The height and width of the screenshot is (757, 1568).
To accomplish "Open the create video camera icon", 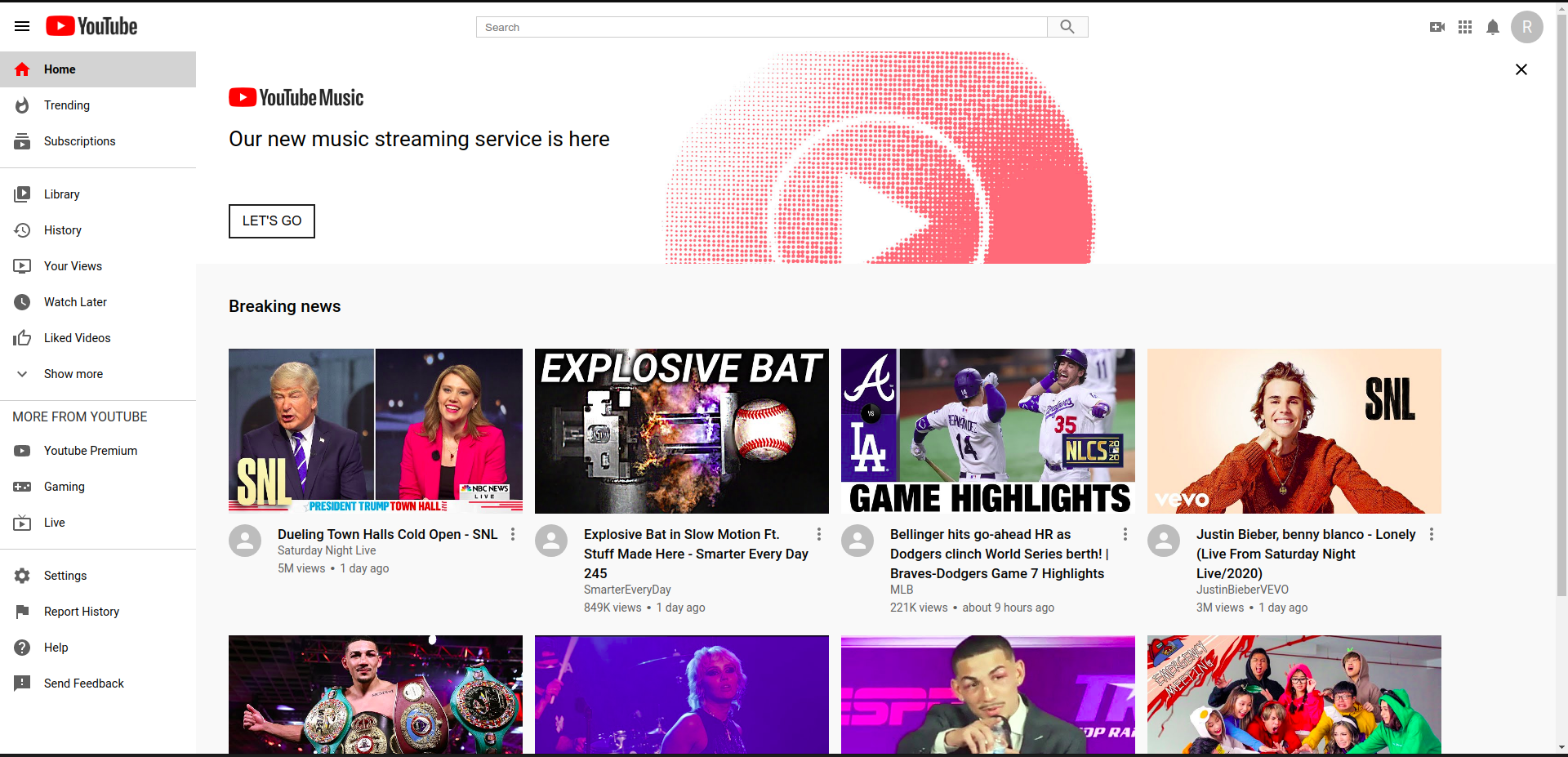I will click(x=1437, y=27).
